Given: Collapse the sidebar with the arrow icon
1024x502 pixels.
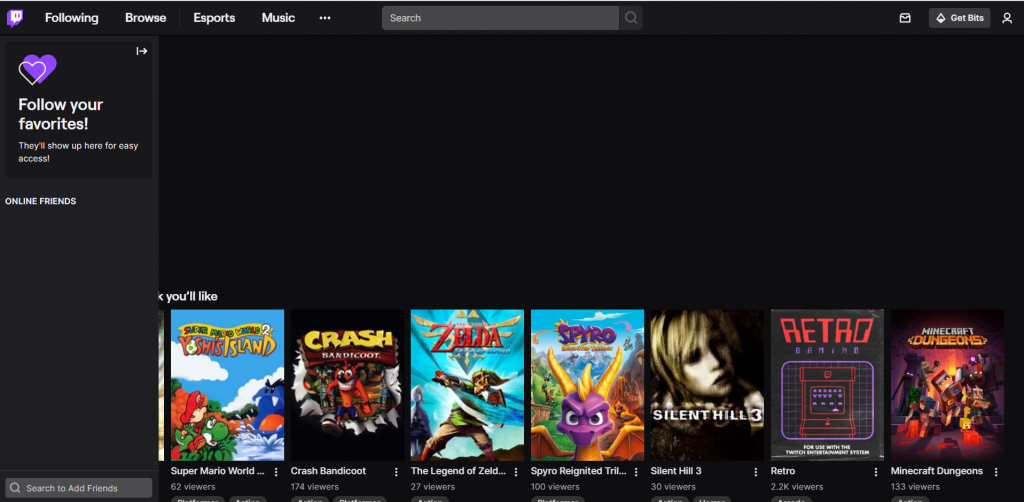Looking at the screenshot, I should click(142, 51).
